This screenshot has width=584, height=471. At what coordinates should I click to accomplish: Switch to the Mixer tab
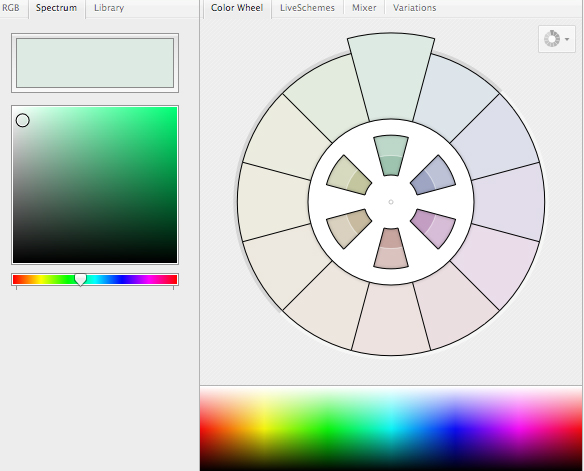[364, 8]
